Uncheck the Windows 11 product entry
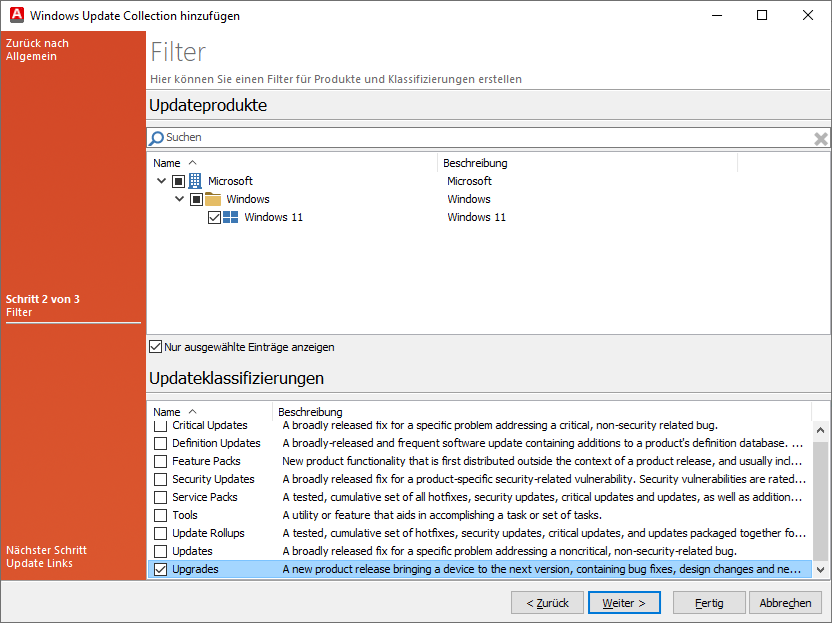The image size is (832, 623). click(x=214, y=217)
